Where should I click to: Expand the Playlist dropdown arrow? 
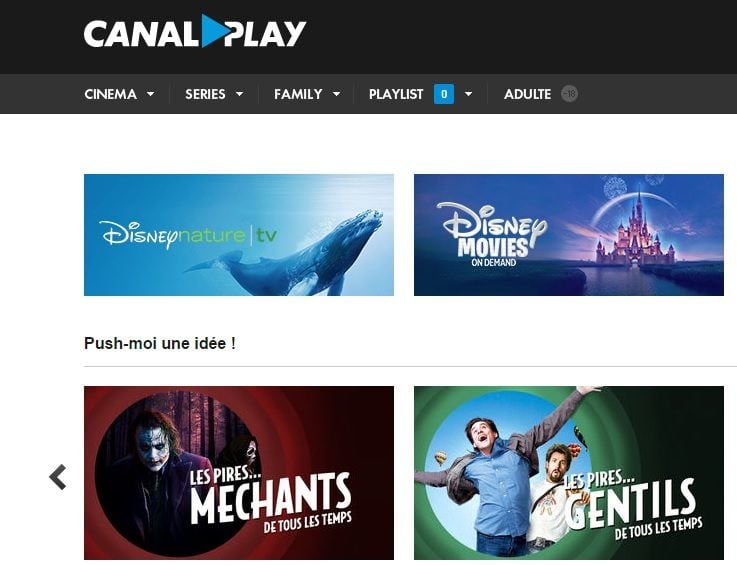pyautogui.click(x=468, y=94)
